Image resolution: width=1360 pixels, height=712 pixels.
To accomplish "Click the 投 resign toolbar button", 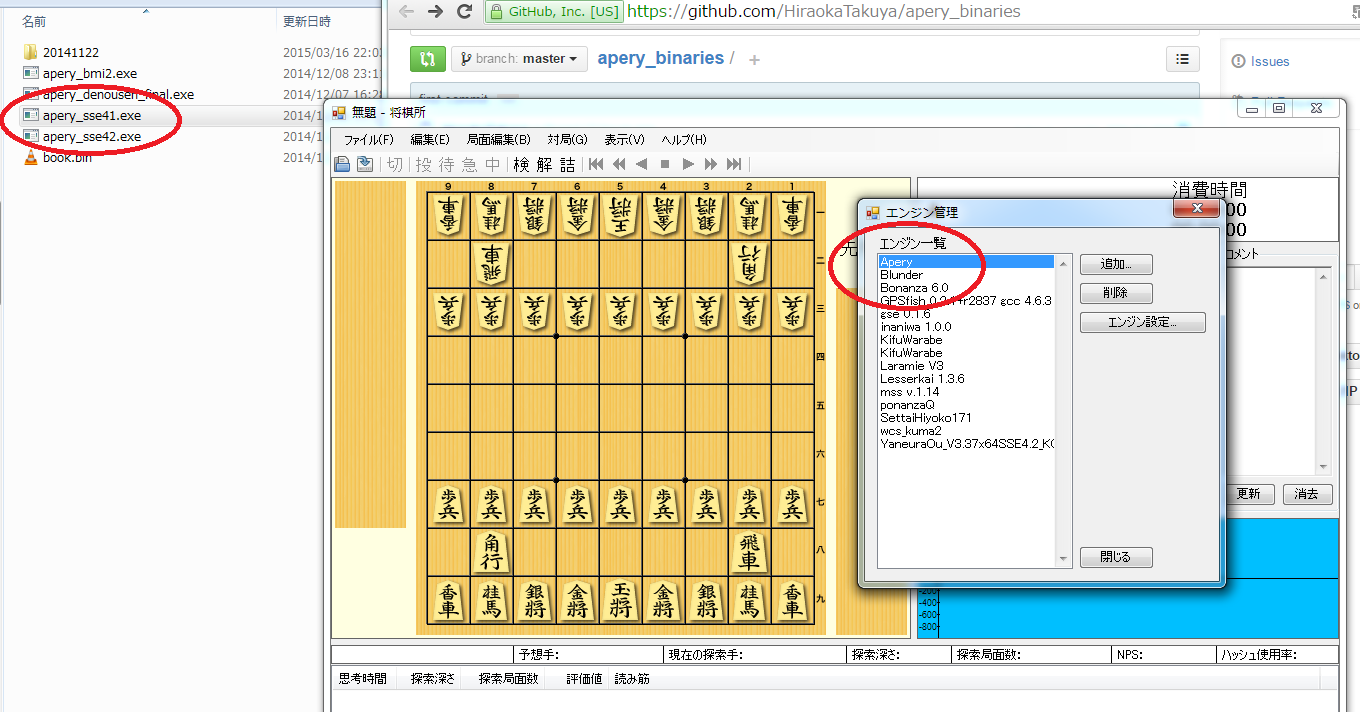I will tap(424, 164).
